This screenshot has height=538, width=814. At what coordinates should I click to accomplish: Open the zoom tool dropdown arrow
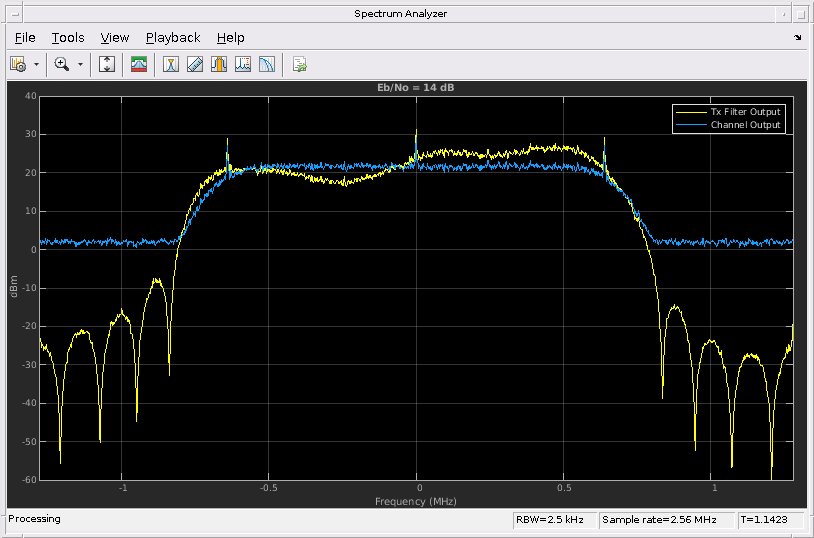[x=80, y=64]
